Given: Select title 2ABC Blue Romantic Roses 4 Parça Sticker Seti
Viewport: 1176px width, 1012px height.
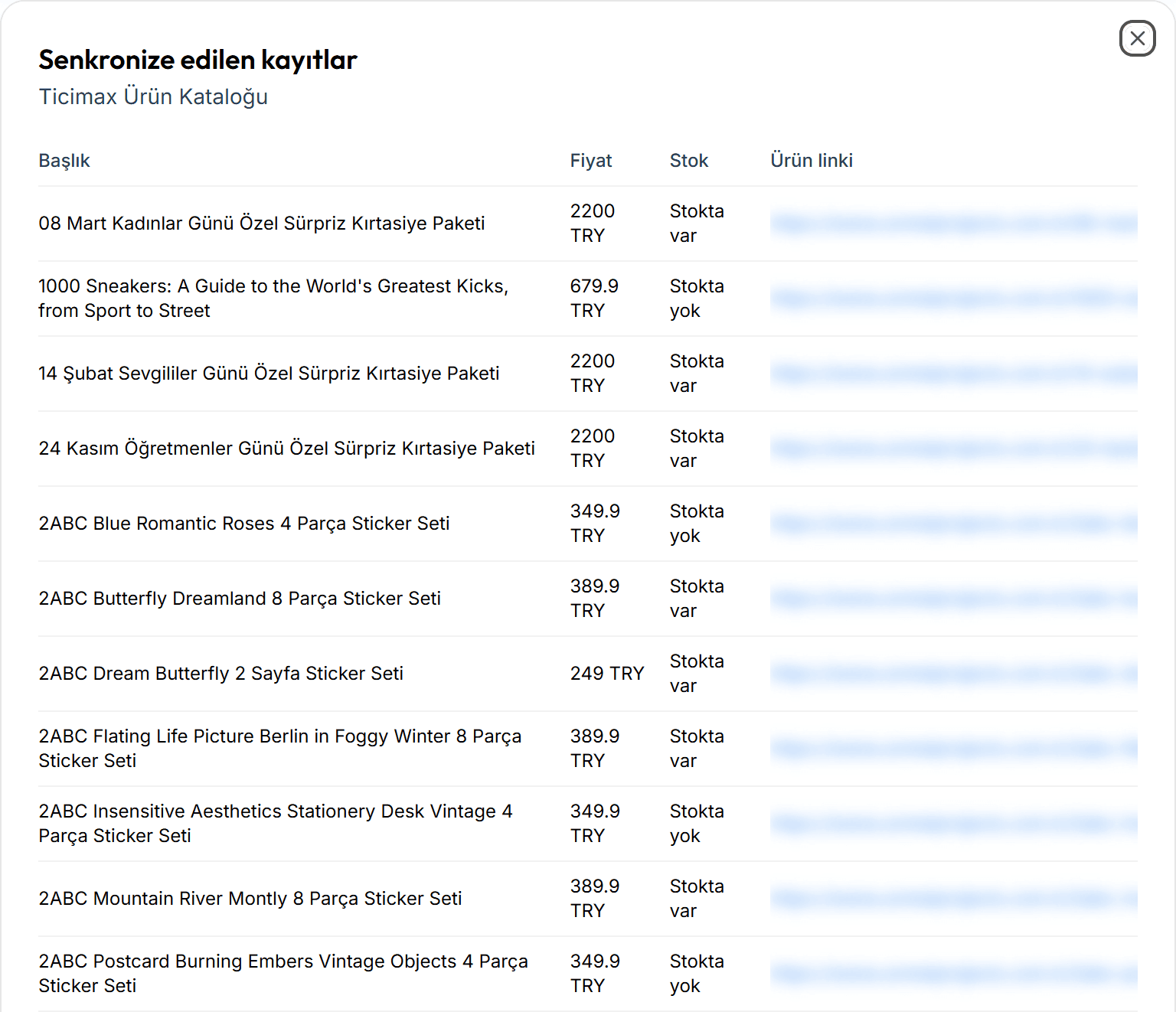Looking at the screenshot, I should tap(244, 524).
